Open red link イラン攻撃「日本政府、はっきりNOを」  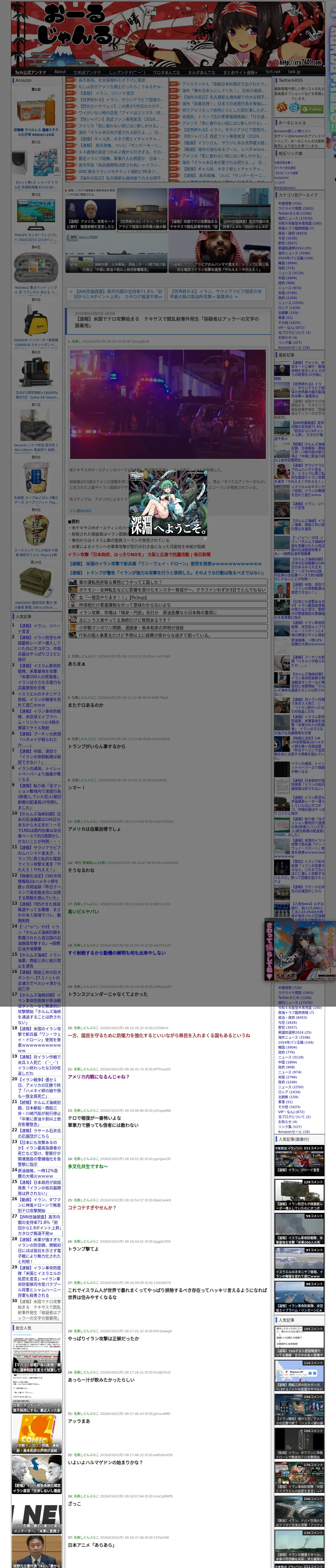coord(139,555)
